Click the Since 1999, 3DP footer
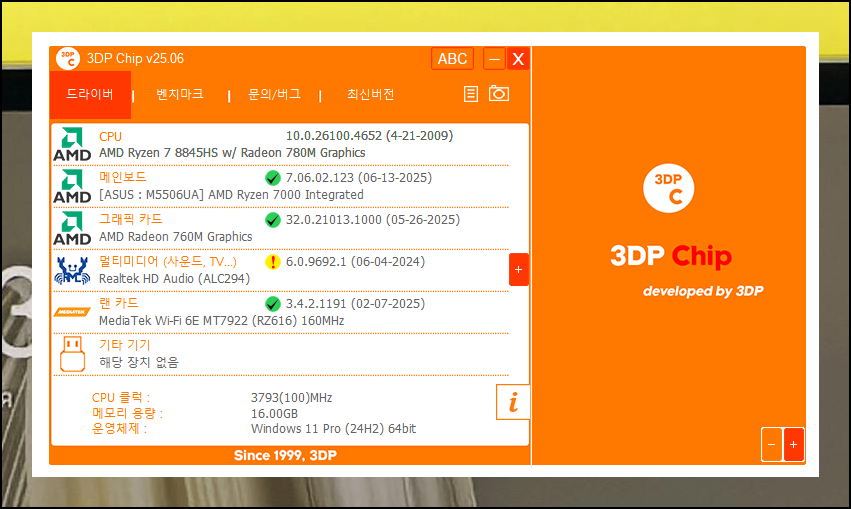 coord(285,455)
